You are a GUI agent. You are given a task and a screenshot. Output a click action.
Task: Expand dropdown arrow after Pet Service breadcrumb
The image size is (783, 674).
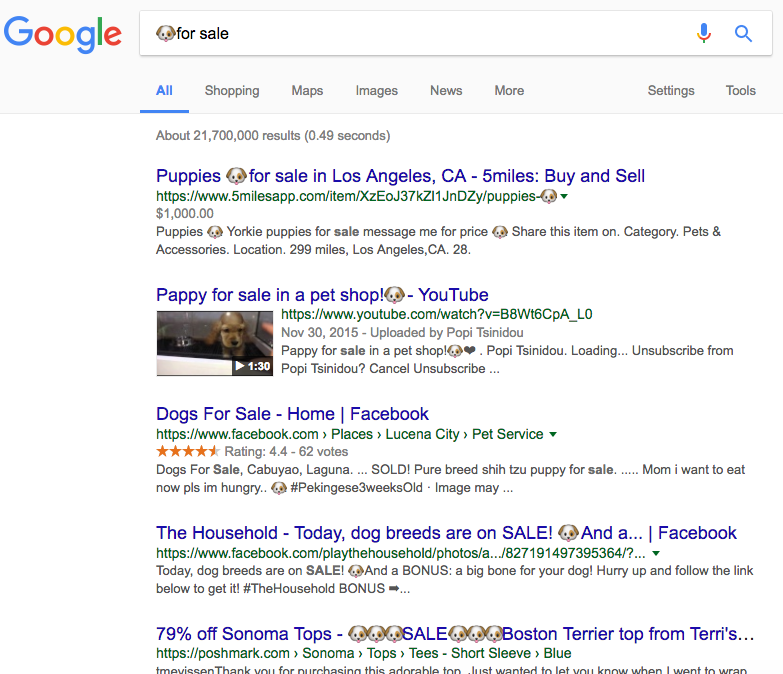(x=553, y=434)
